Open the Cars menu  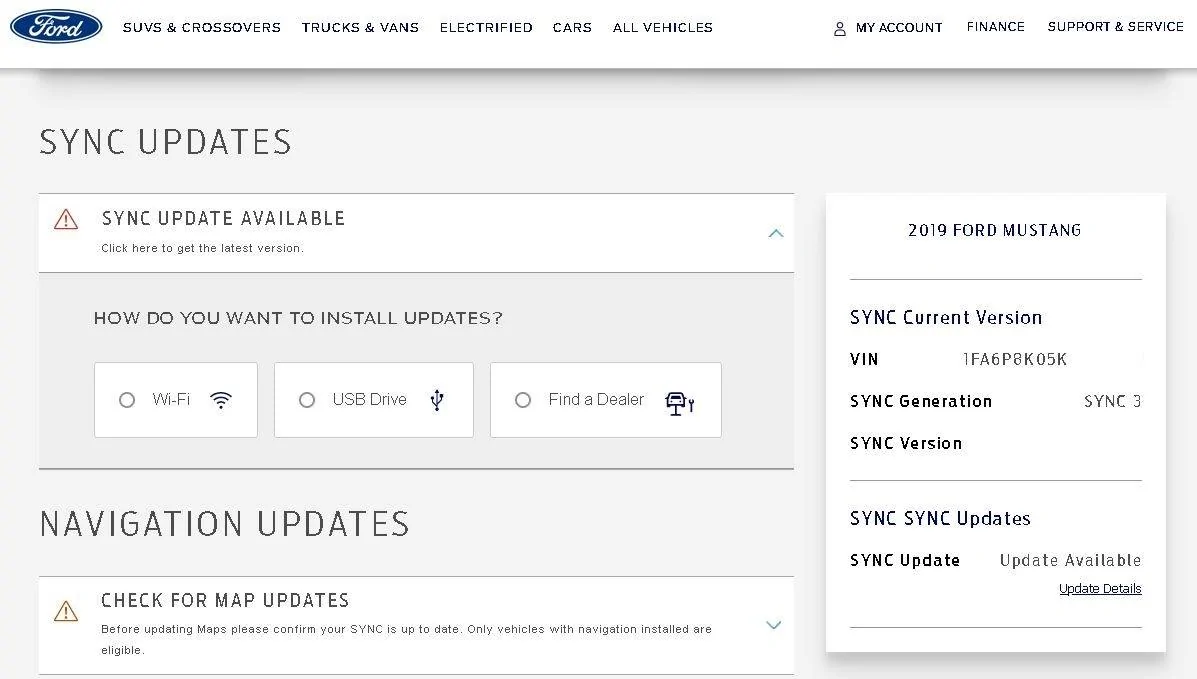click(x=573, y=27)
